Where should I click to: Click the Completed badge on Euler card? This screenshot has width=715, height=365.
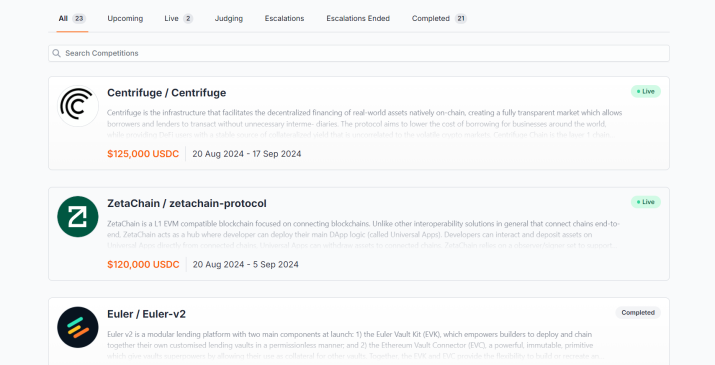coord(638,313)
